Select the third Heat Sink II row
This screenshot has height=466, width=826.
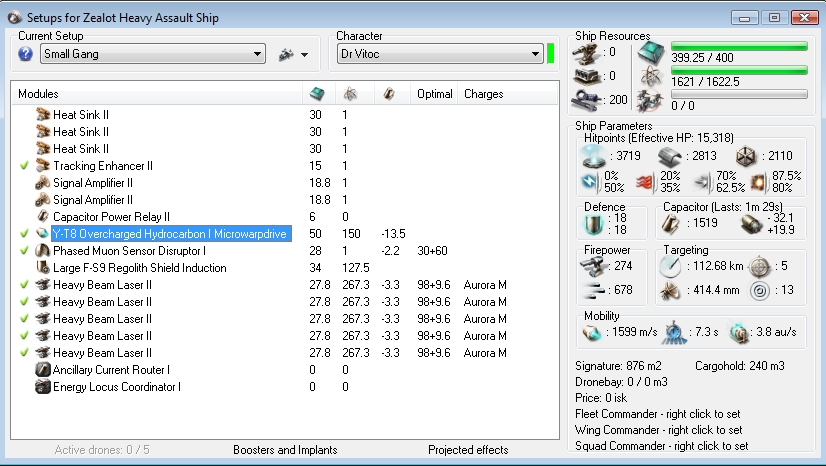click(284, 148)
